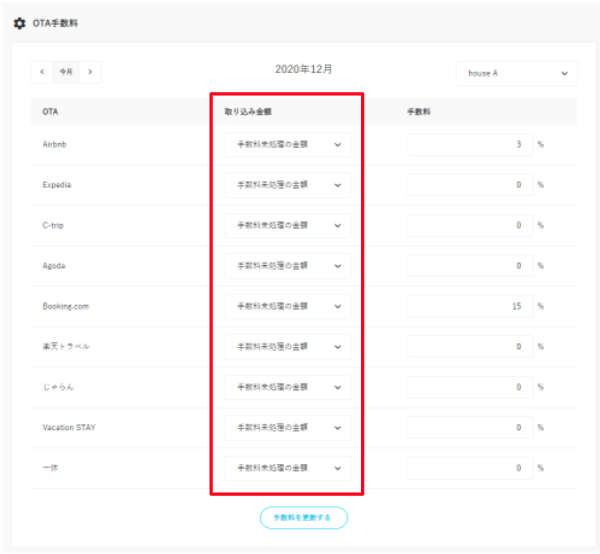This screenshot has height=554, width=600.
Task: Go to previous month with left arrow
Action: 42,72
